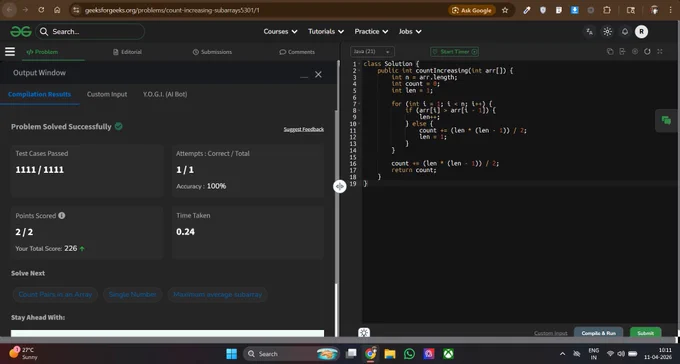Click the "1111 / 1111" test cases value
This screenshot has height=364, width=680.
(39, 170)
